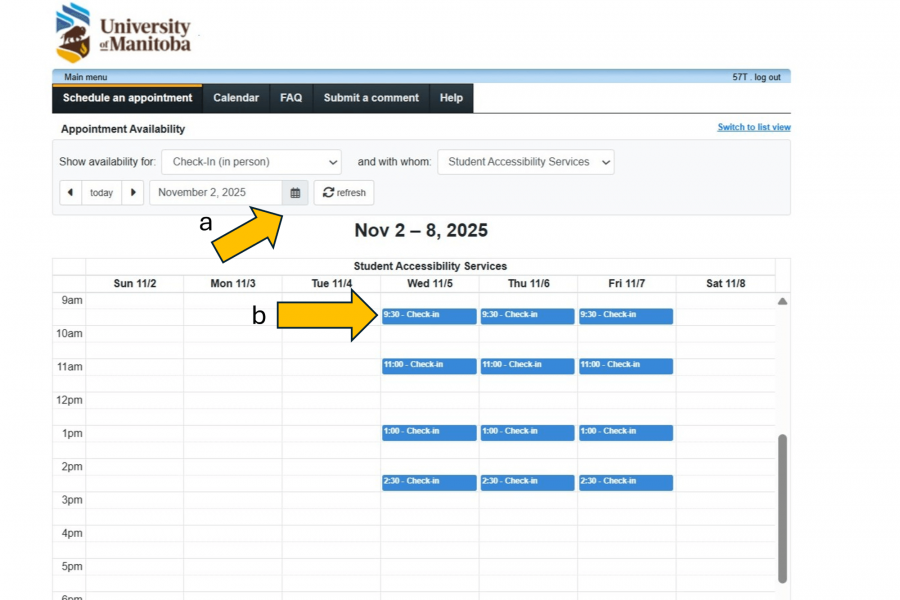Open the FAQ tab
900x600 pixels.
pos(290,98)
